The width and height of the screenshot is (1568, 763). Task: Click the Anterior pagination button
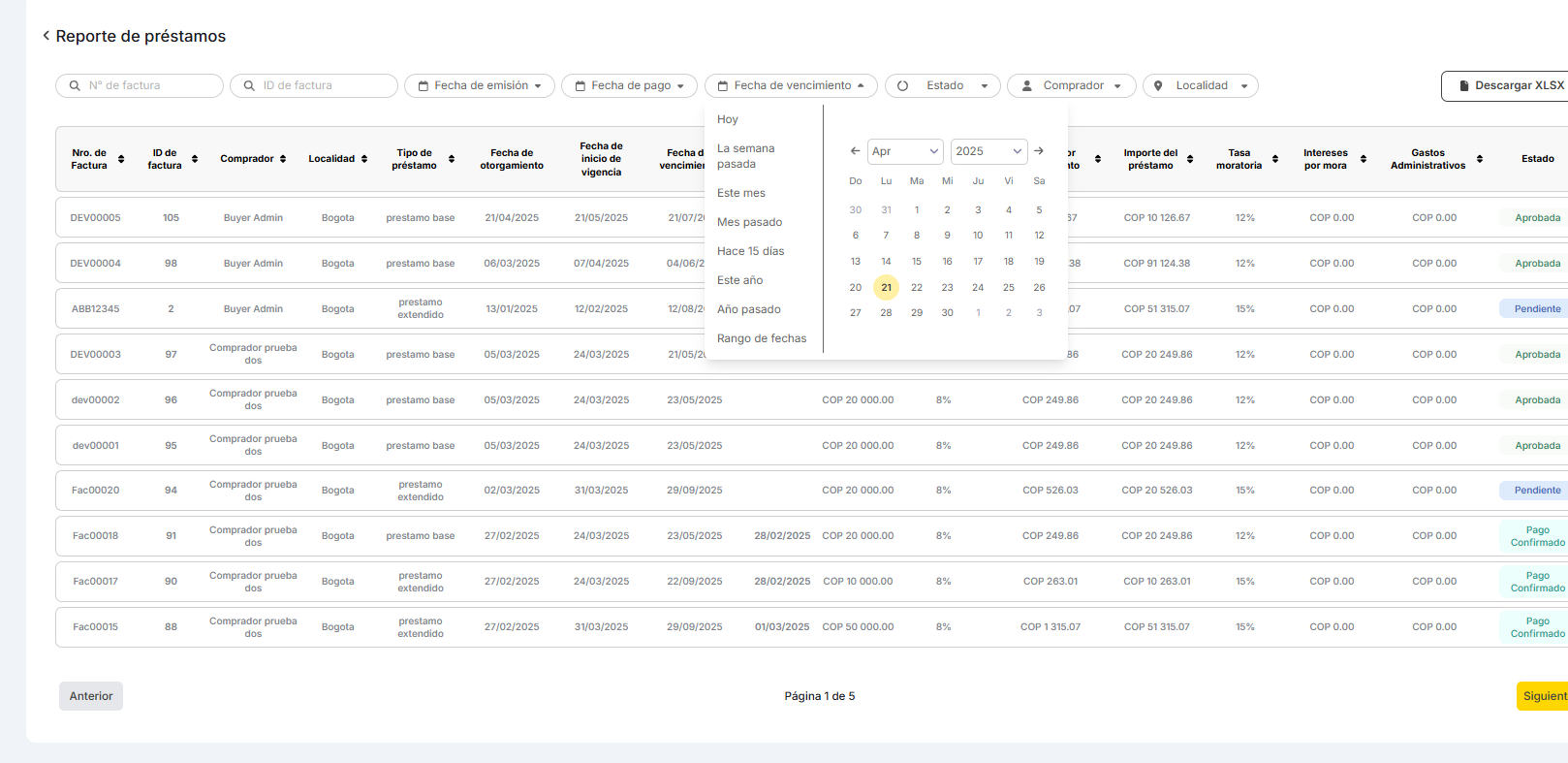coord(91,696)
